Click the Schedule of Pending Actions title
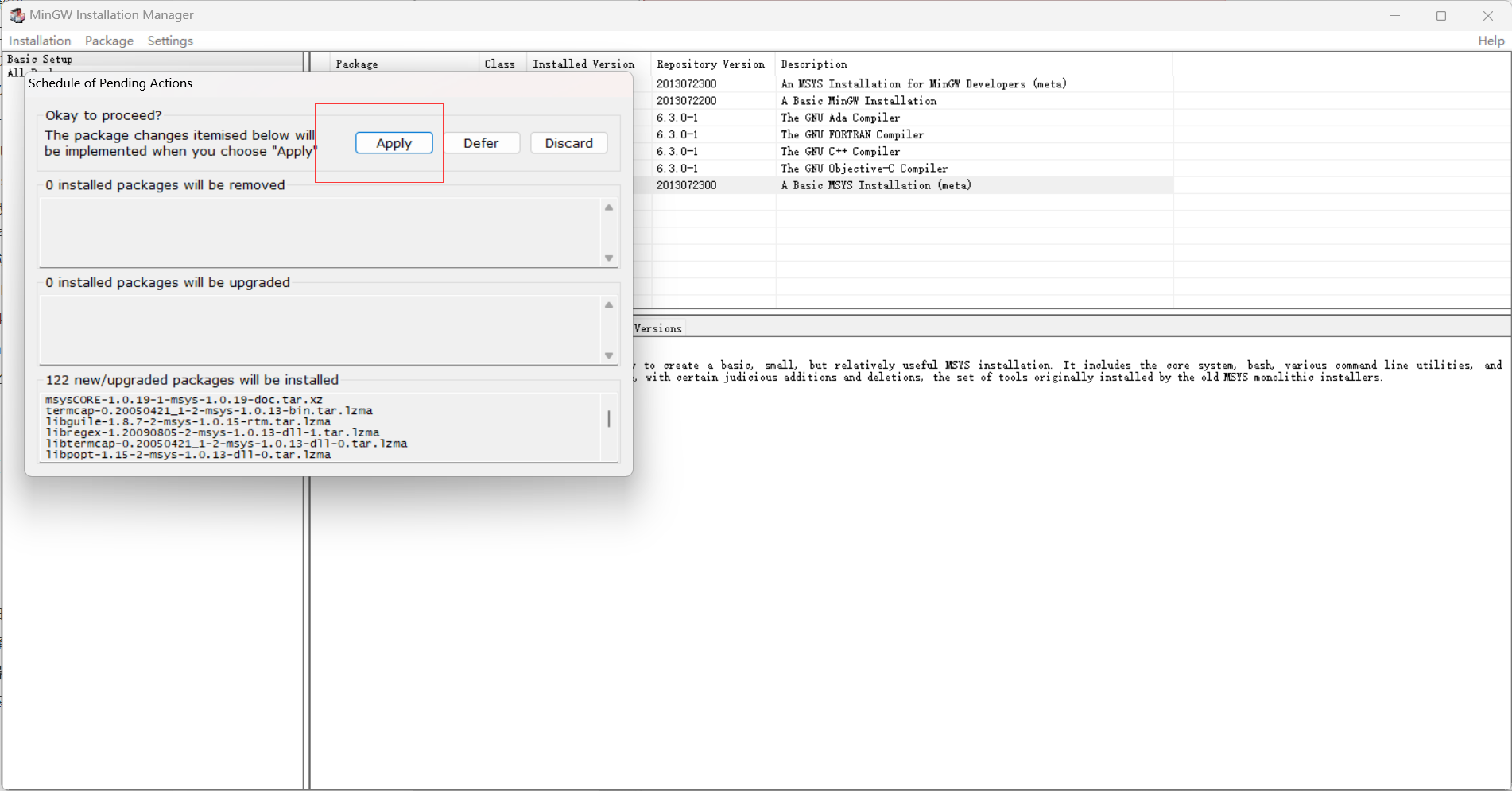1512x791 pixels. click(110, 83)
